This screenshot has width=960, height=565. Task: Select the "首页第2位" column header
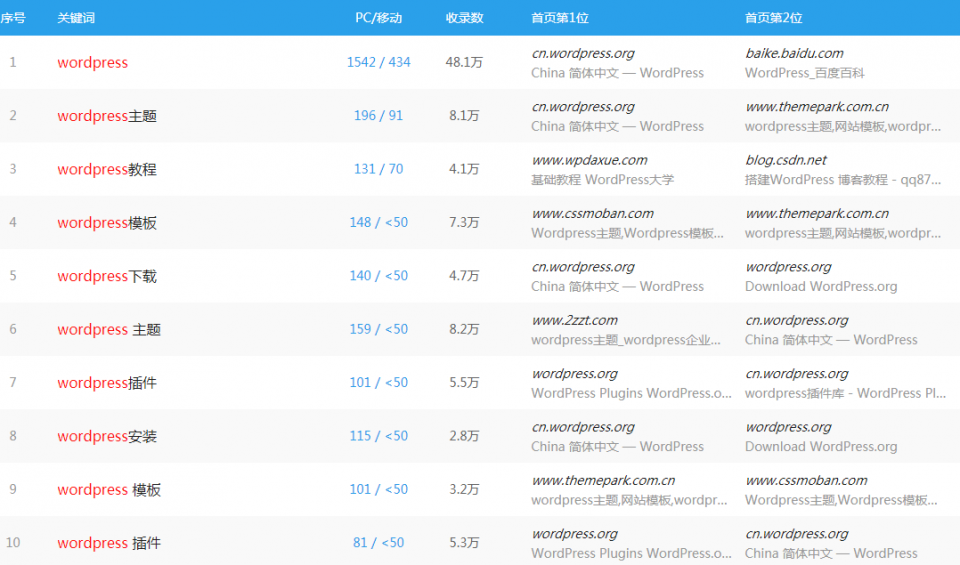774,18
